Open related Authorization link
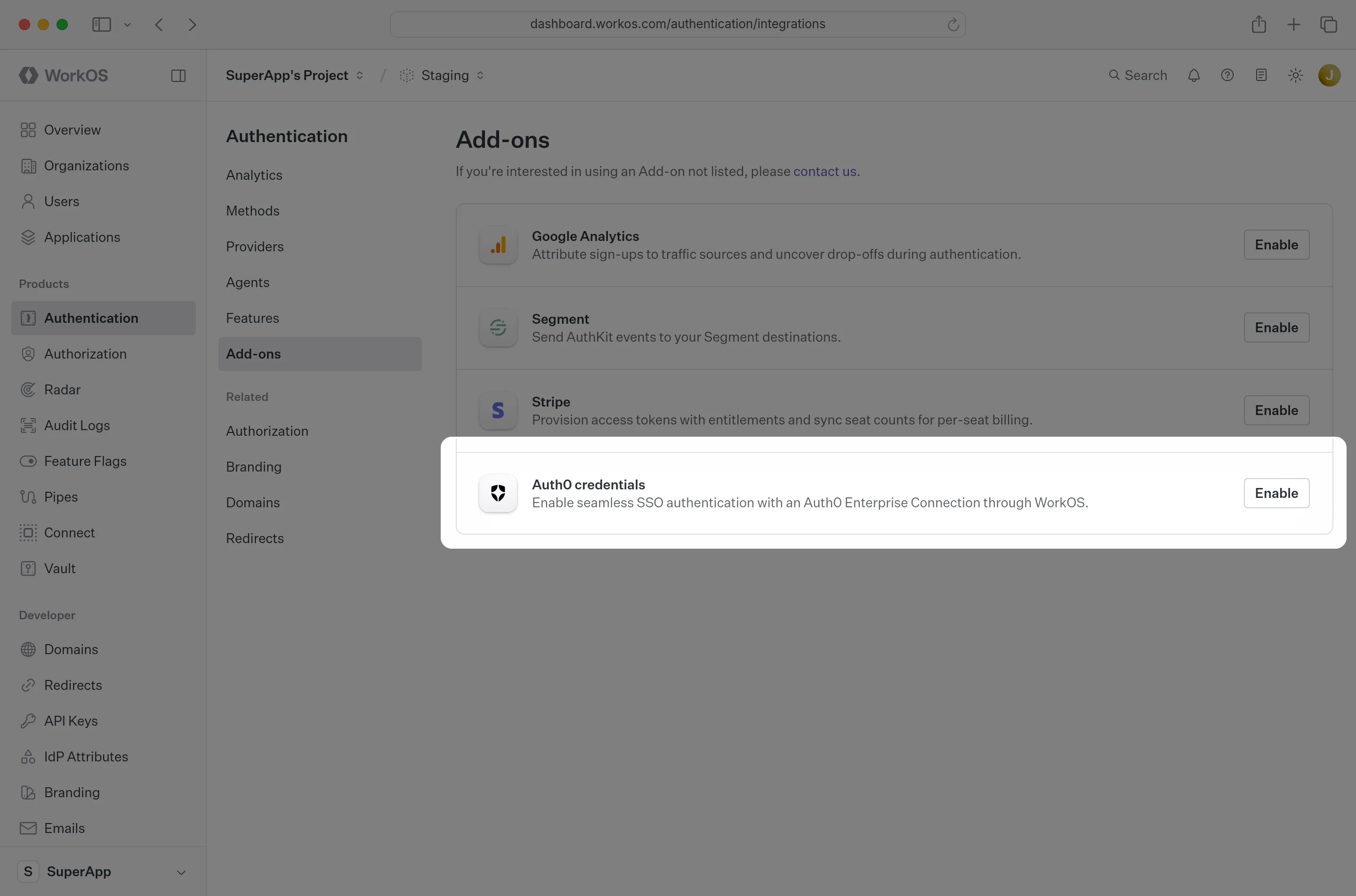The width and height of the screenshot is (1356, 896). pyautogui.click(x=320, y=432)
